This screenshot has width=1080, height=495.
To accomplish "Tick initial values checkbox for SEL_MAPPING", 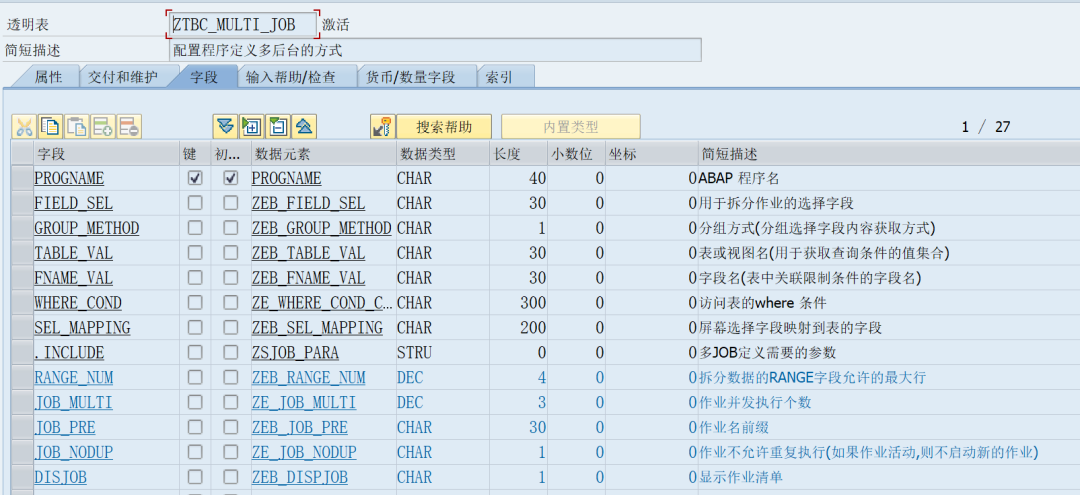I will click(x=231, y=328).
